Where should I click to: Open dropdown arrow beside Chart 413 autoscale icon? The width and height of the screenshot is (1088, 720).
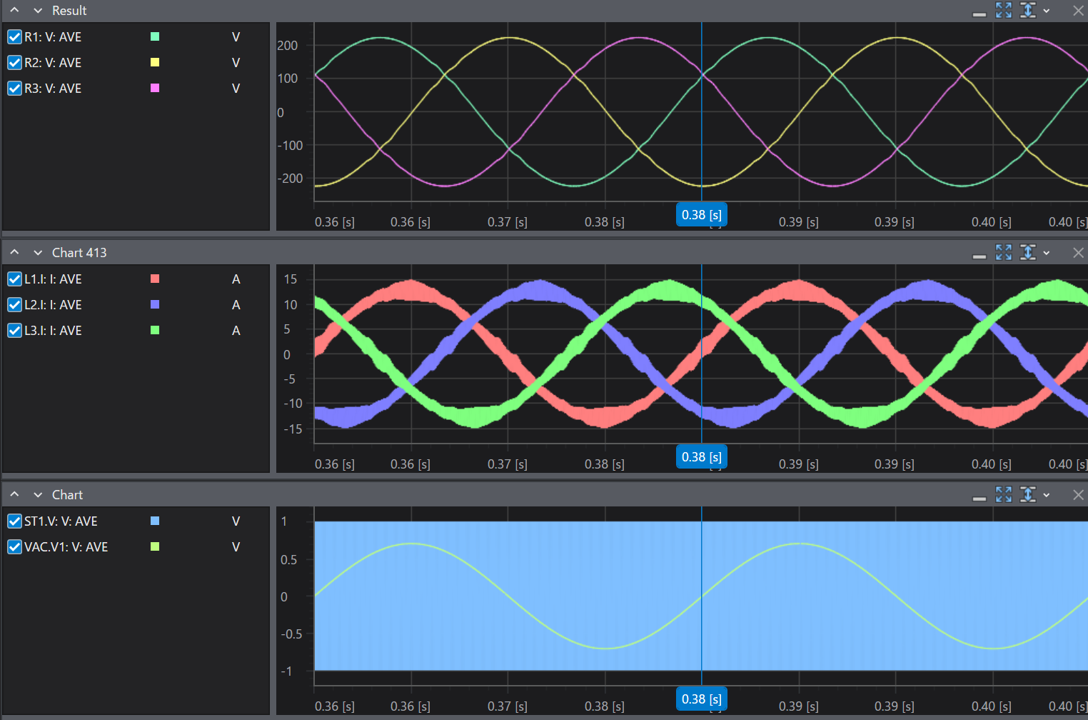tap(1046, 254)
